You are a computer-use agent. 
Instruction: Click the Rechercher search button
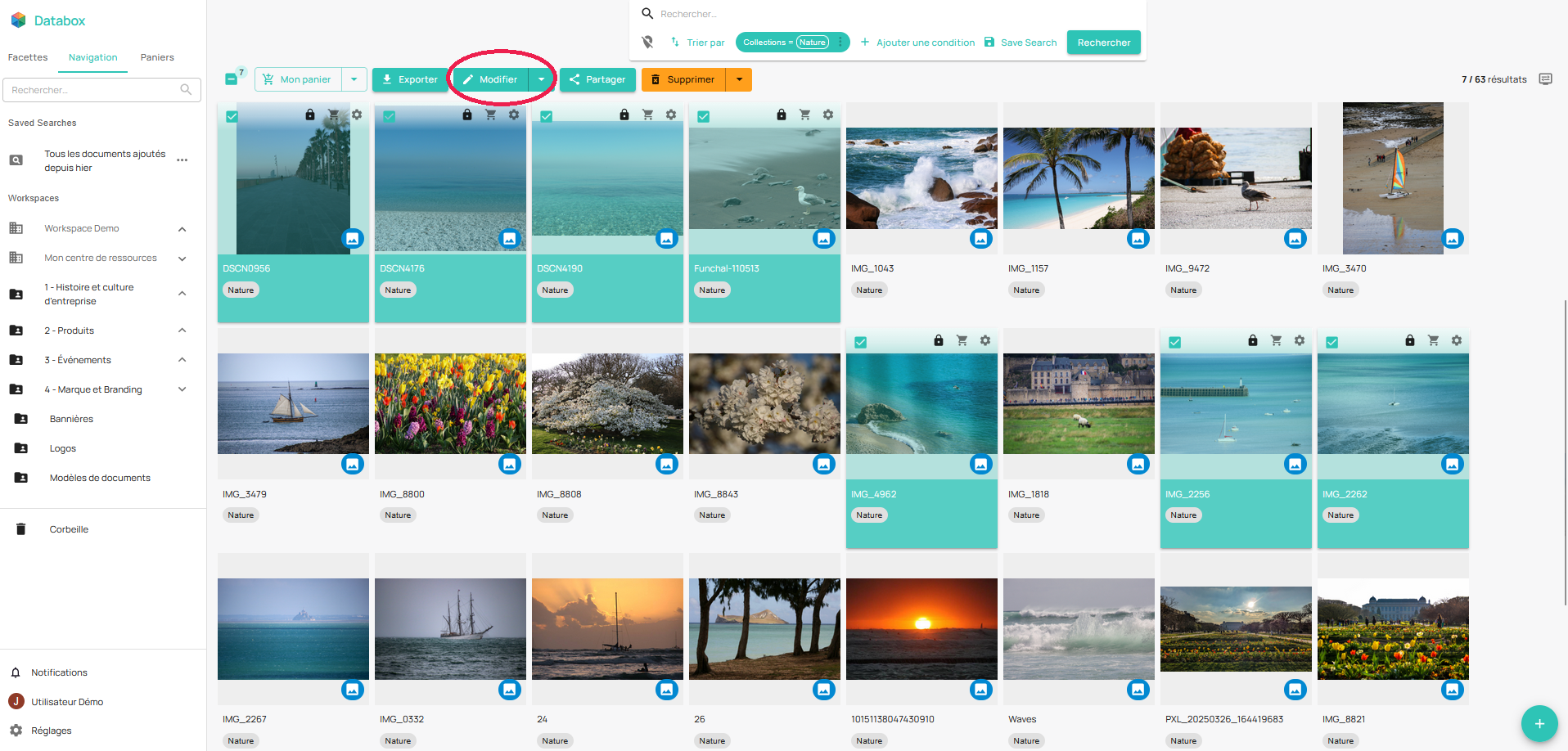click(x=1103, y=43)
